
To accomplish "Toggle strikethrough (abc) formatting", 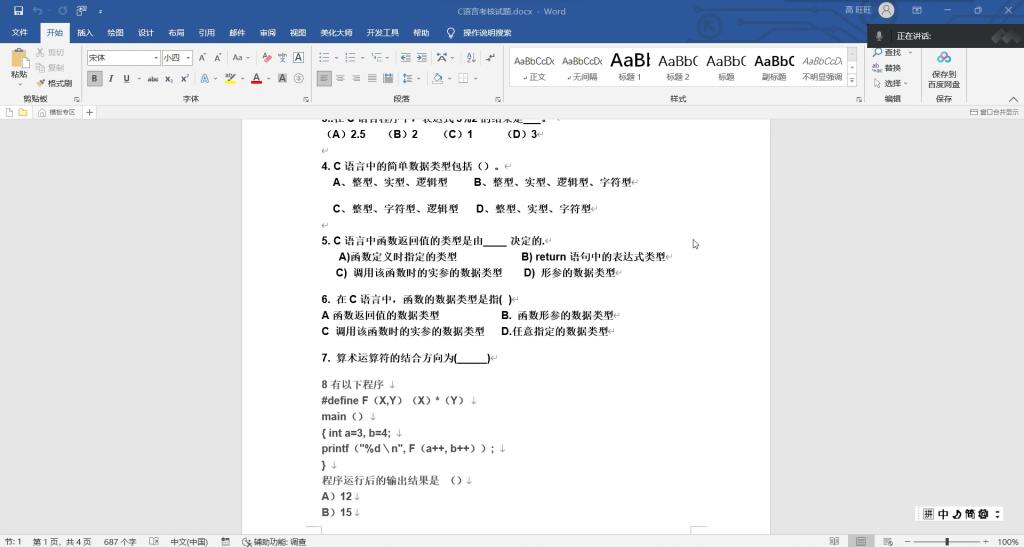I will coord(153,78).
